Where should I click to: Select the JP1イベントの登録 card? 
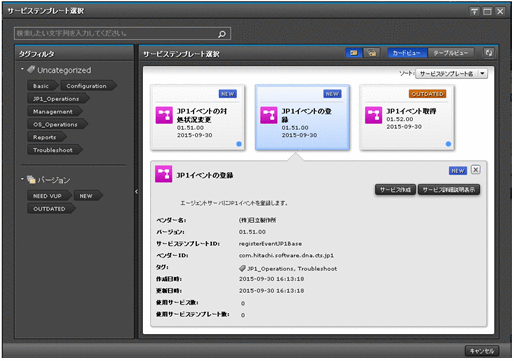[x=302, y=117]
